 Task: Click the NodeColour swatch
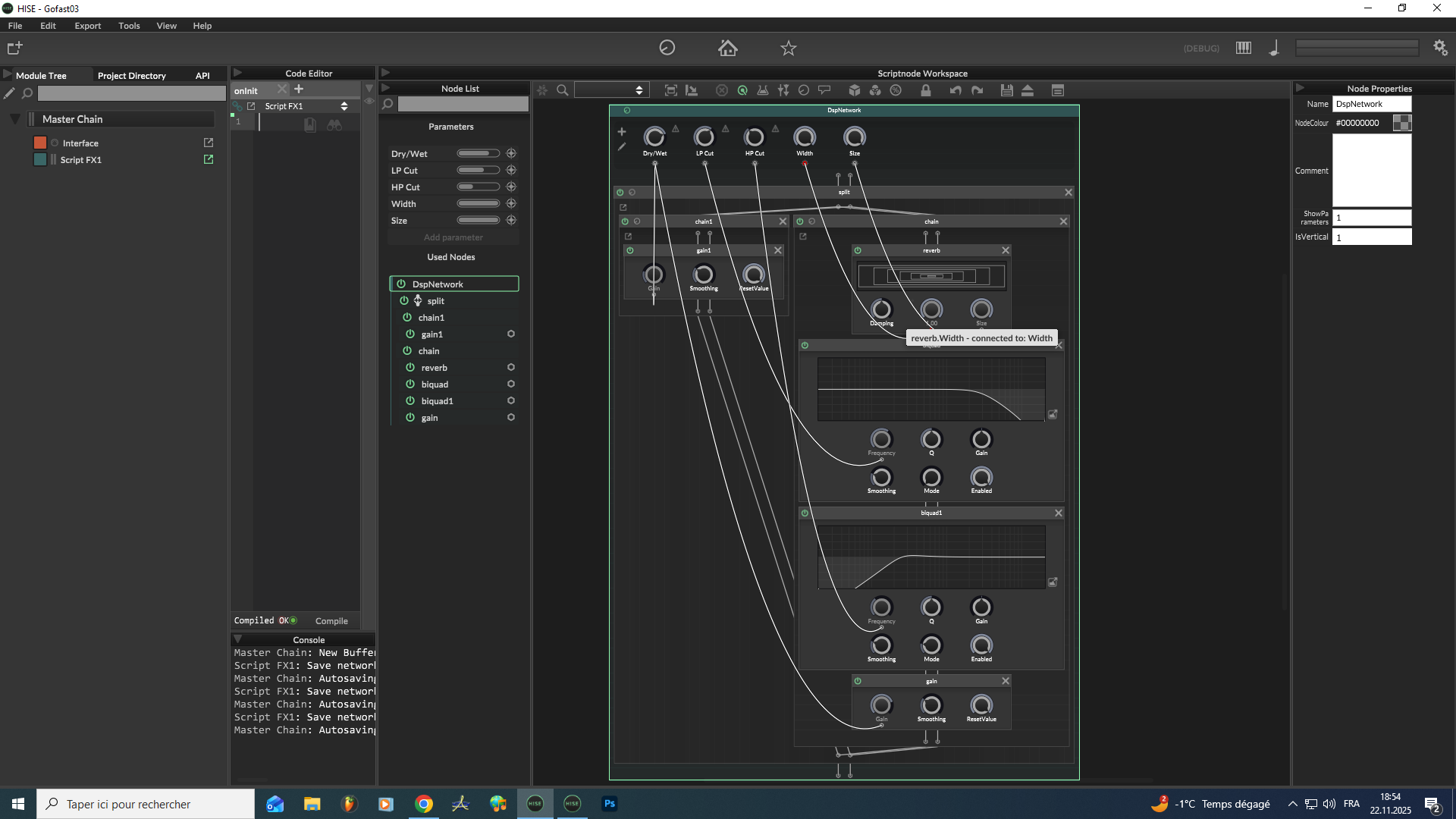[1401, 123]
